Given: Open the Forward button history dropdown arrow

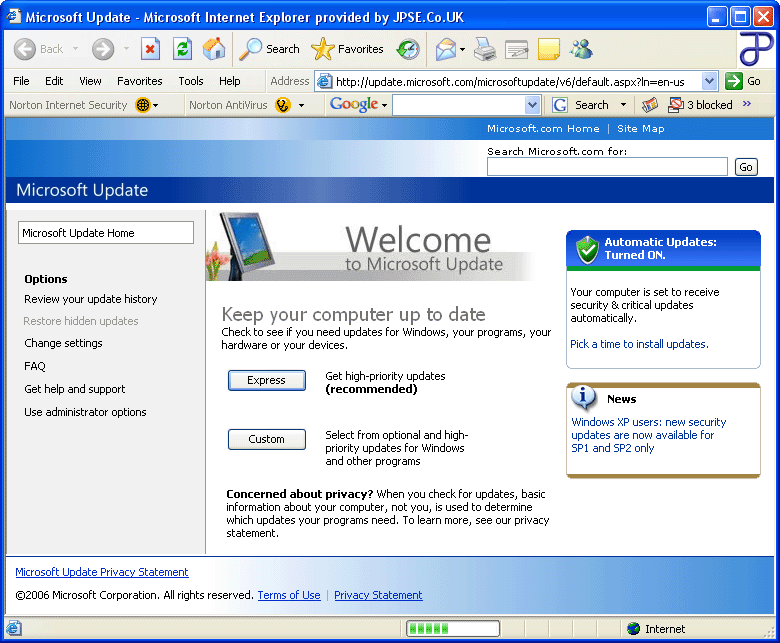Looking at the screenshot, I should point(126,49).
